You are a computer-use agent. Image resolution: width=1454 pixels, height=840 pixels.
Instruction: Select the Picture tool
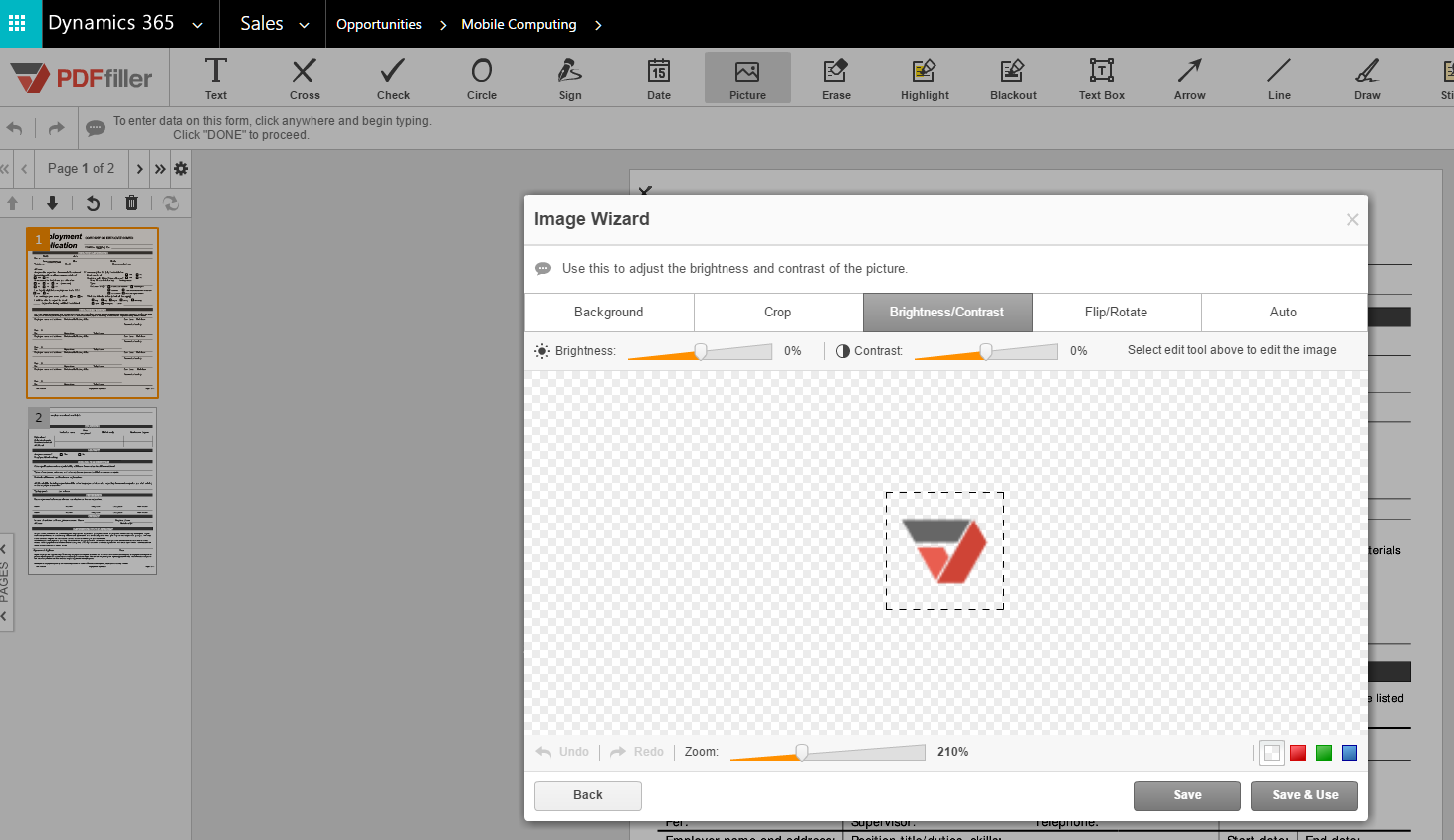(747, 78)
